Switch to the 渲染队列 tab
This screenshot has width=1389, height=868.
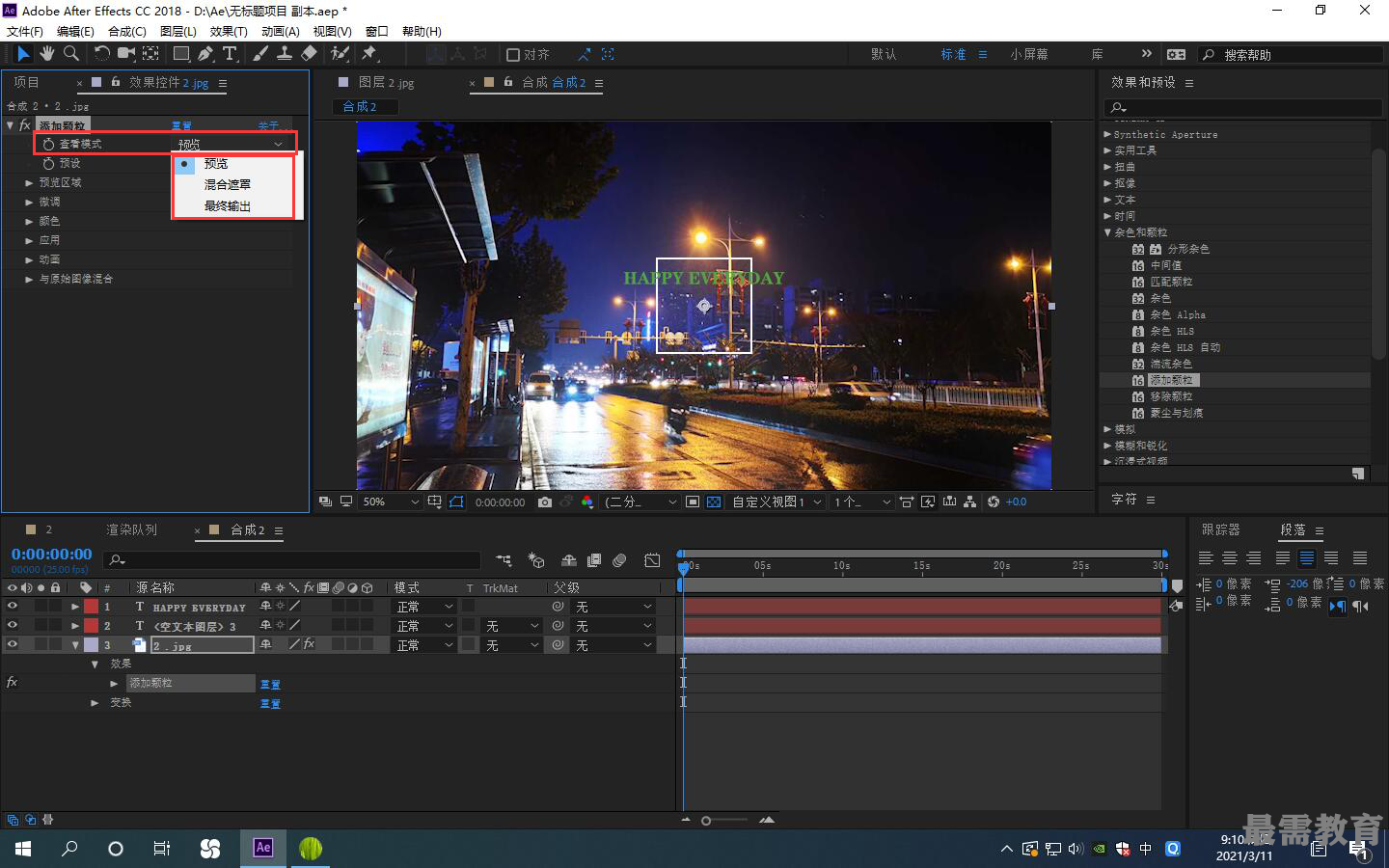pos(131,529)
